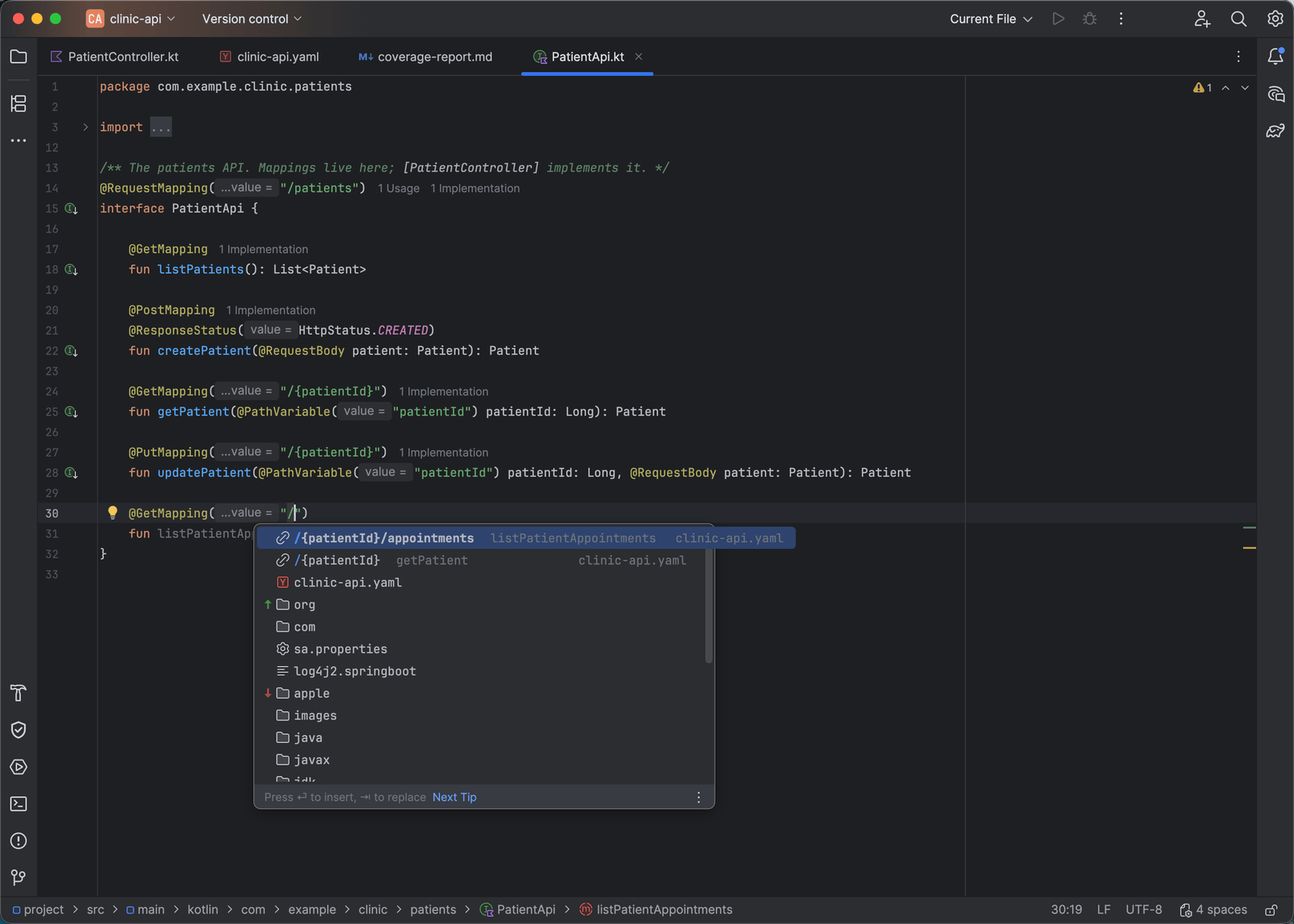Select the /{patientId} getPatient completion
The height and width of the screenshot is (924, 1294).
click(483, 560)
